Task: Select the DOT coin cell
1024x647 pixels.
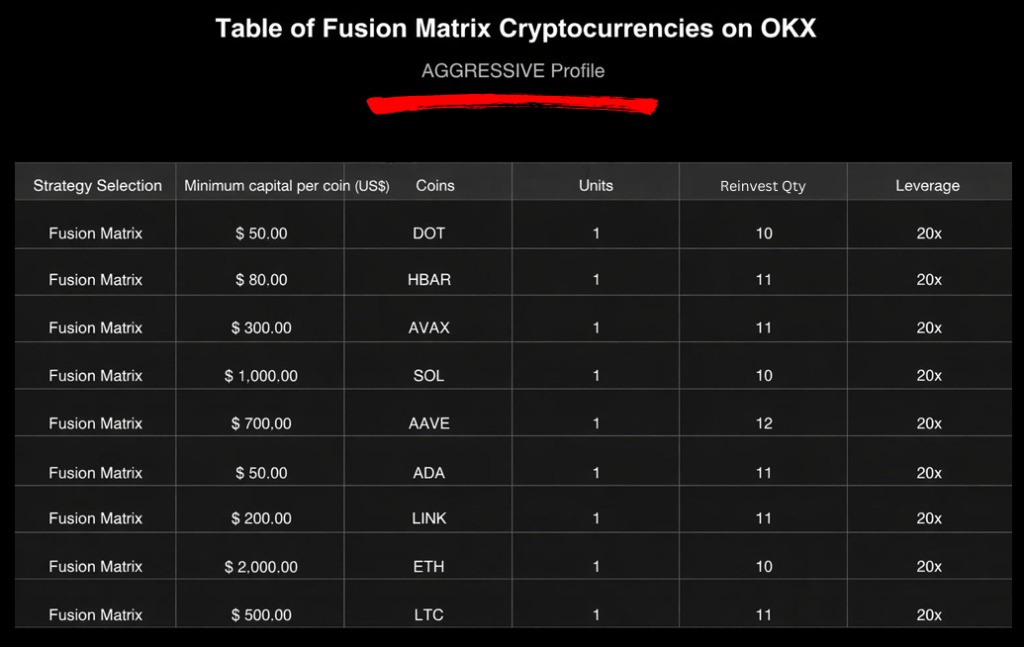Action: 429,233
